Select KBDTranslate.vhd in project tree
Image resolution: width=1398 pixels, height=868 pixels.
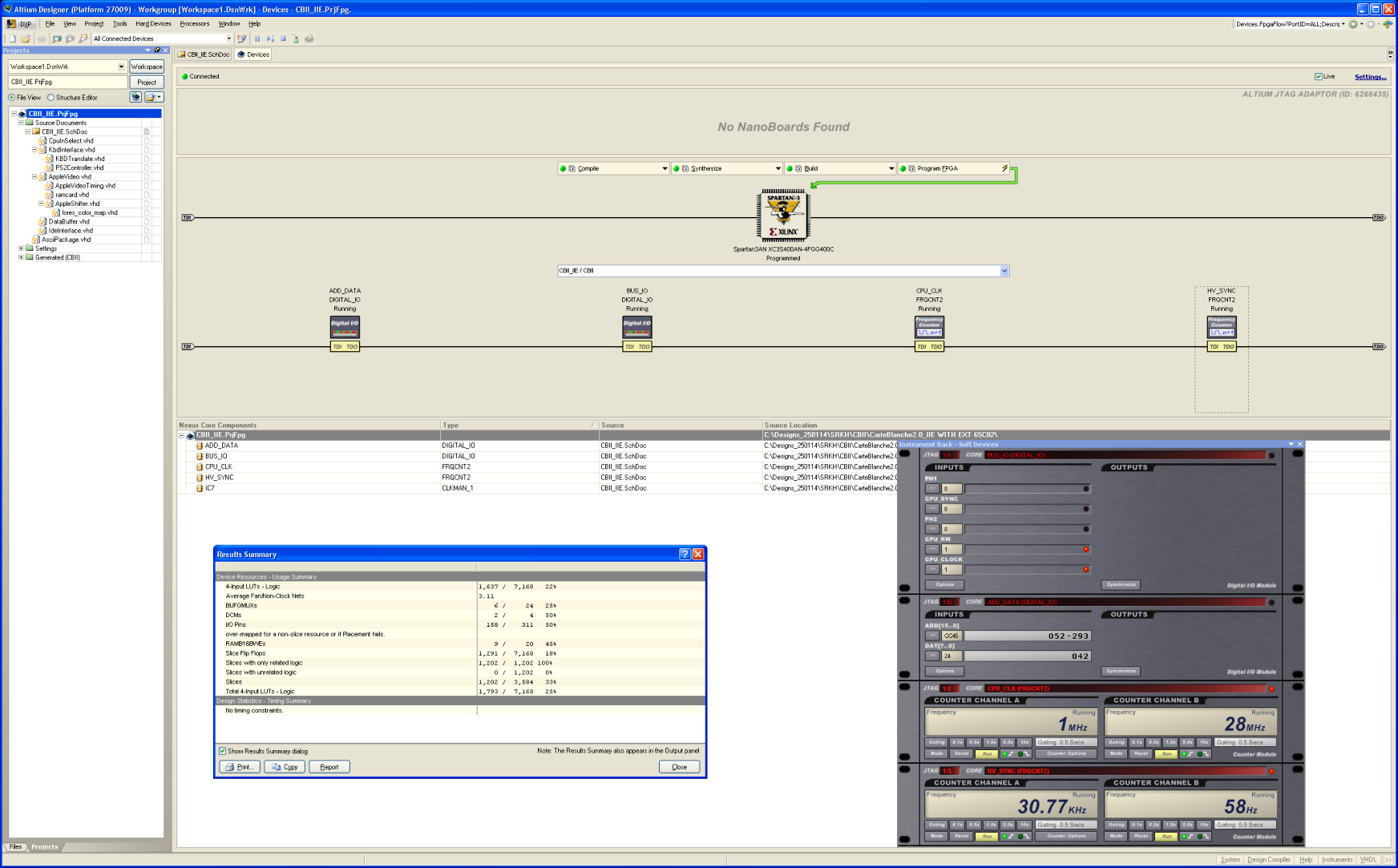[x=79, y=159]
